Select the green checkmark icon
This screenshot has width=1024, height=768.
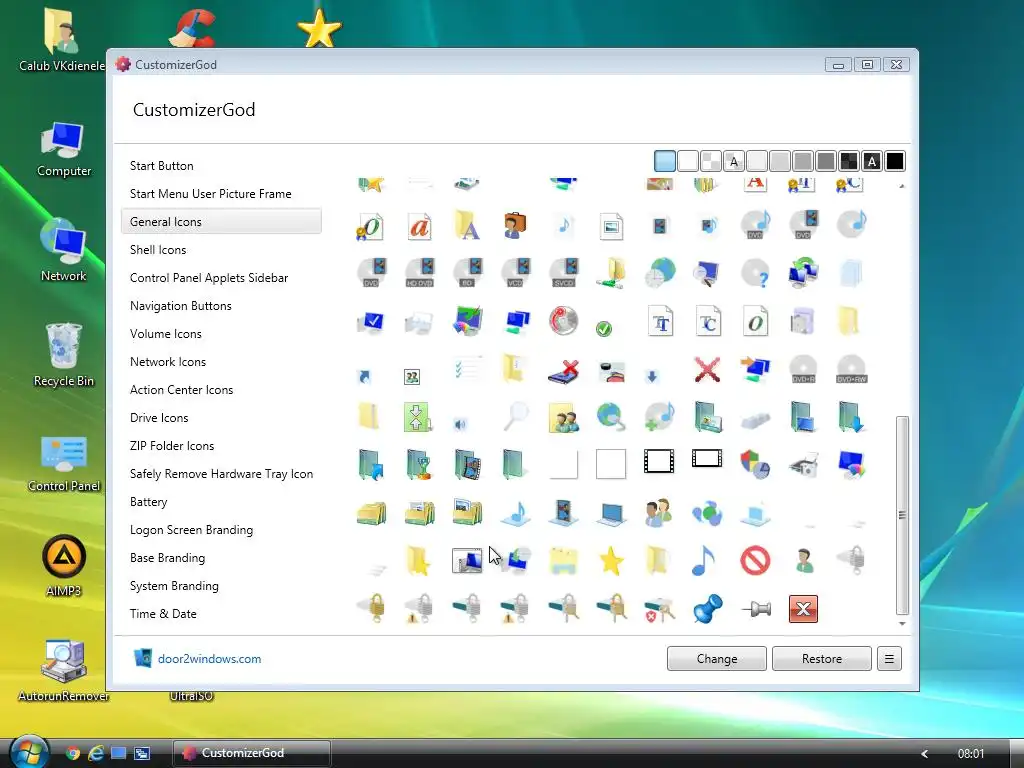(604, 328)
